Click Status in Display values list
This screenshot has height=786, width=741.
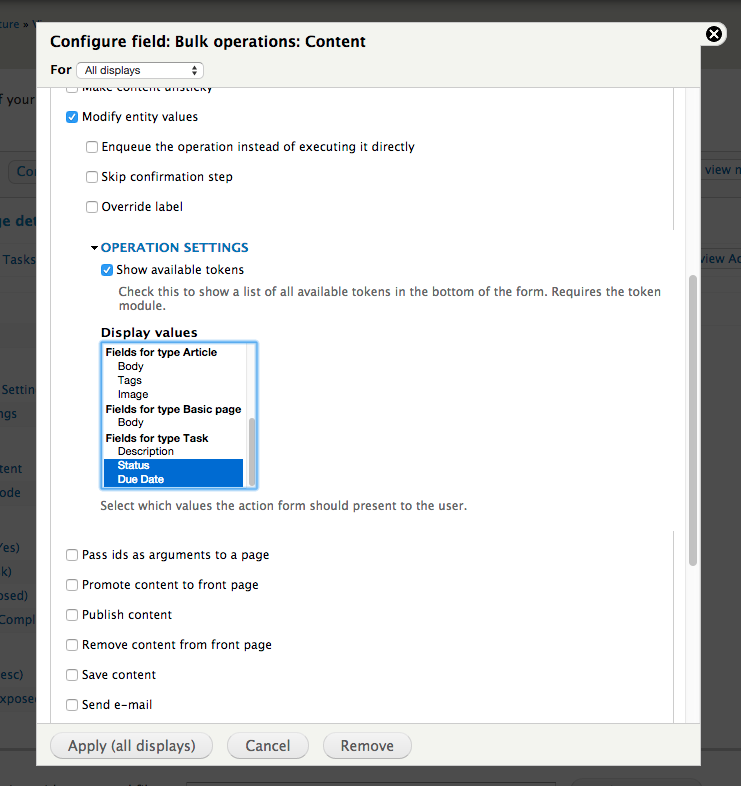[173, 466]
